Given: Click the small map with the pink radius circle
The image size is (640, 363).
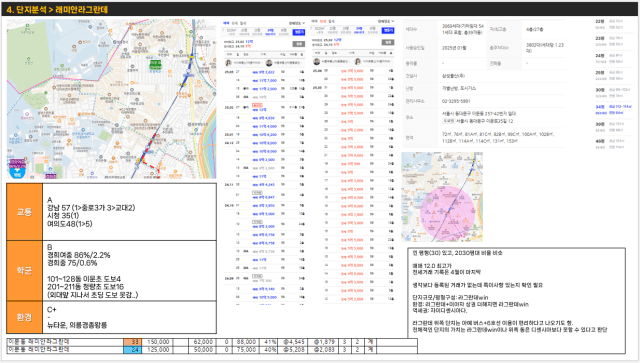Looking at the screenshot, I should click(x=442, y=197).
